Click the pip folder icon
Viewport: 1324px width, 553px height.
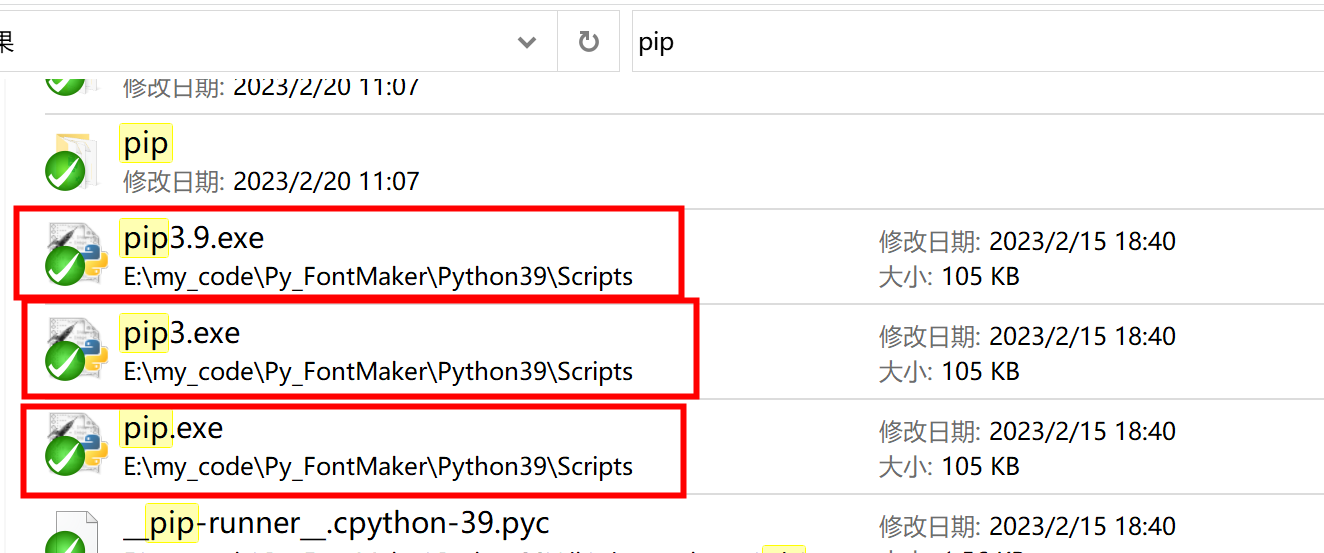[72, 160]
